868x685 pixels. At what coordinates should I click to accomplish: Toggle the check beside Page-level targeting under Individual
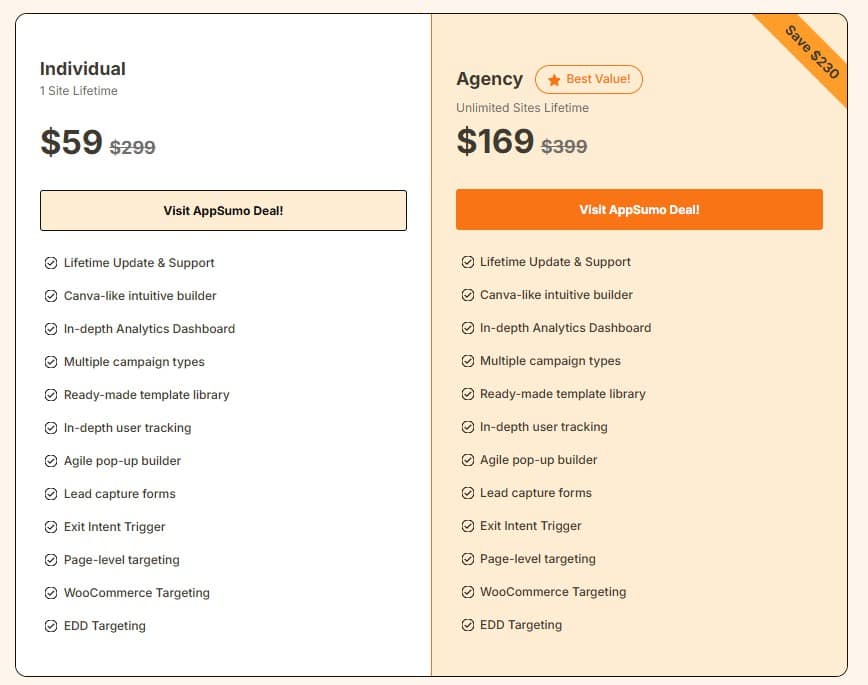[x=50, y=559]
